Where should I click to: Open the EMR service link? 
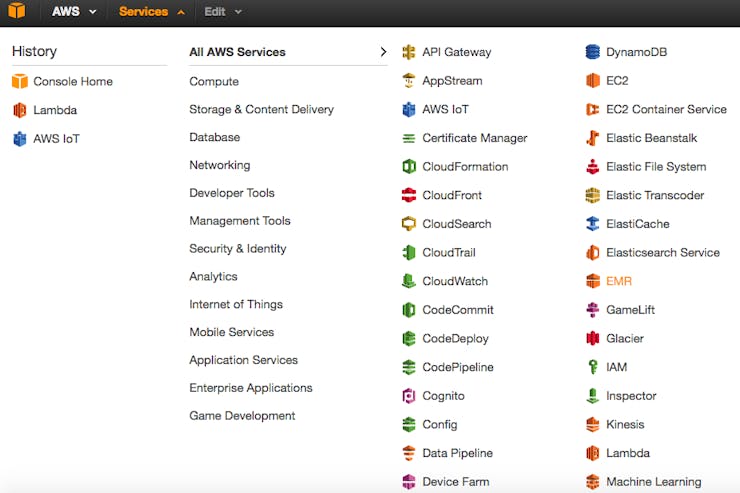point(619,281)
